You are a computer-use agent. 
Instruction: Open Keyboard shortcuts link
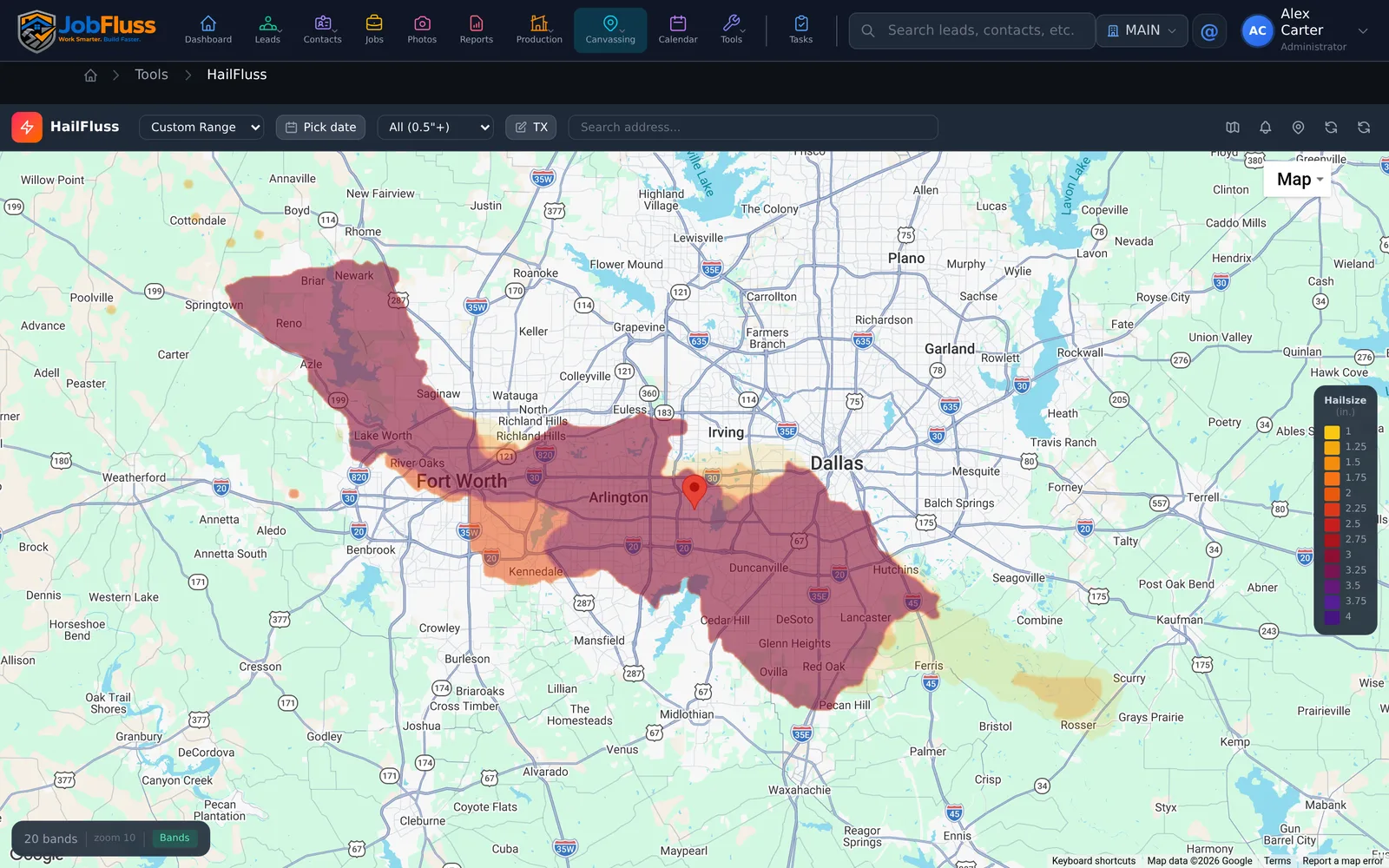click(1093, 861)
